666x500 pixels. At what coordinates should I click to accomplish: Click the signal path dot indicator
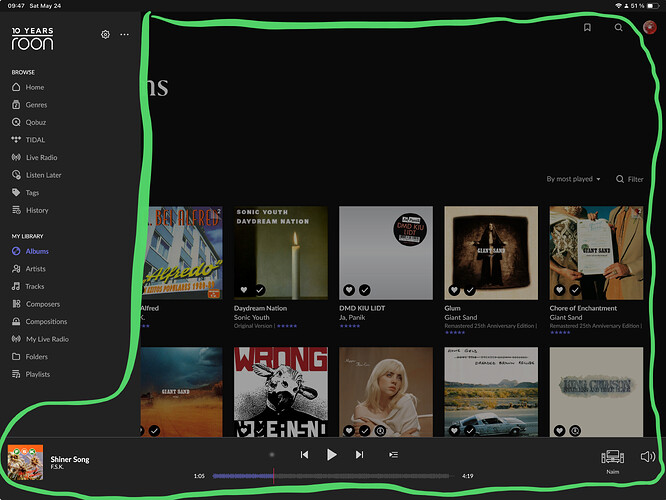[272, 455]
